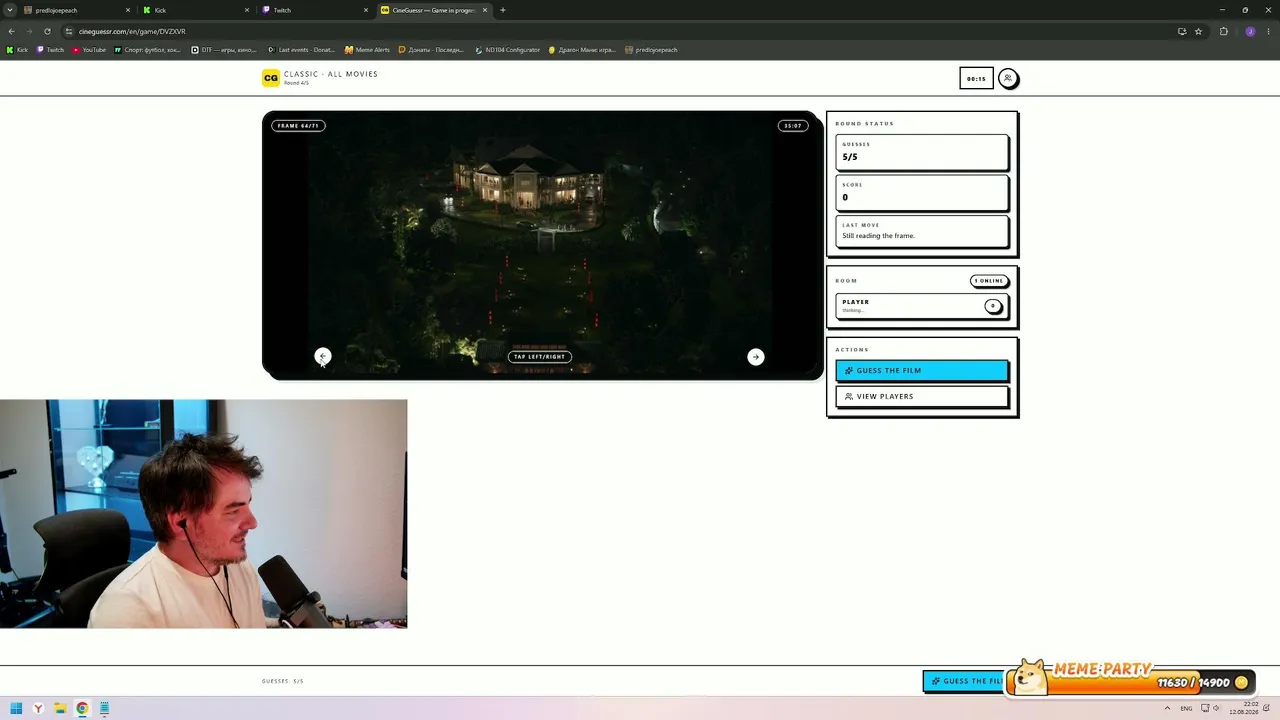Click the Last Move status box

pos(922,232)
